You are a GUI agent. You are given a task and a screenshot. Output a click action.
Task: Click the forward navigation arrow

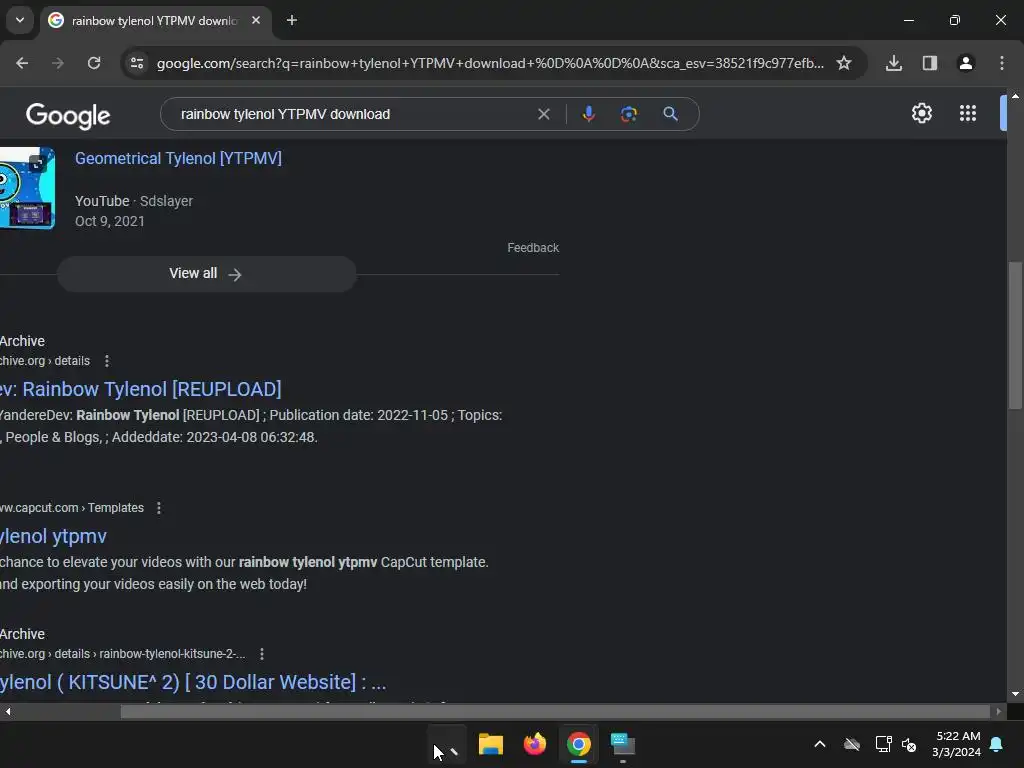click(x=58, y=63)
